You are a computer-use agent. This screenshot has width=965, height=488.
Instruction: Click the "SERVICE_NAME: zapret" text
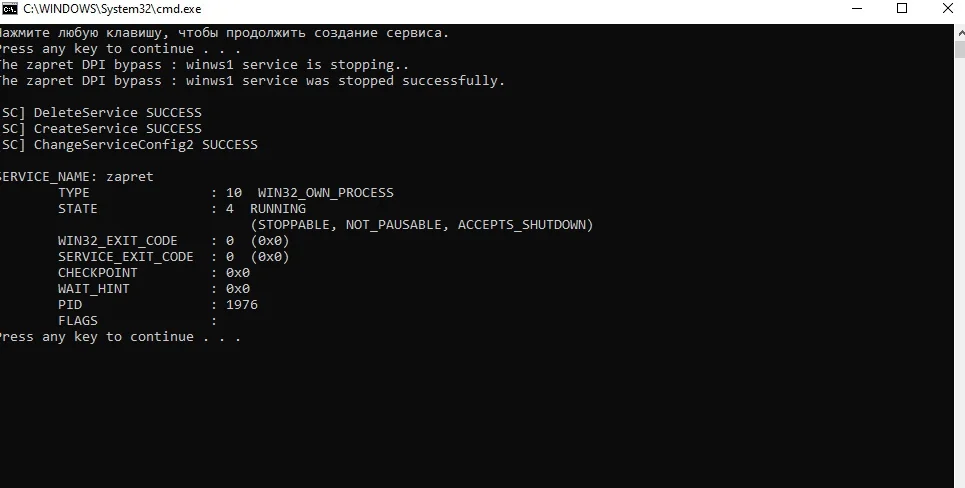click(x=75, y=176)
